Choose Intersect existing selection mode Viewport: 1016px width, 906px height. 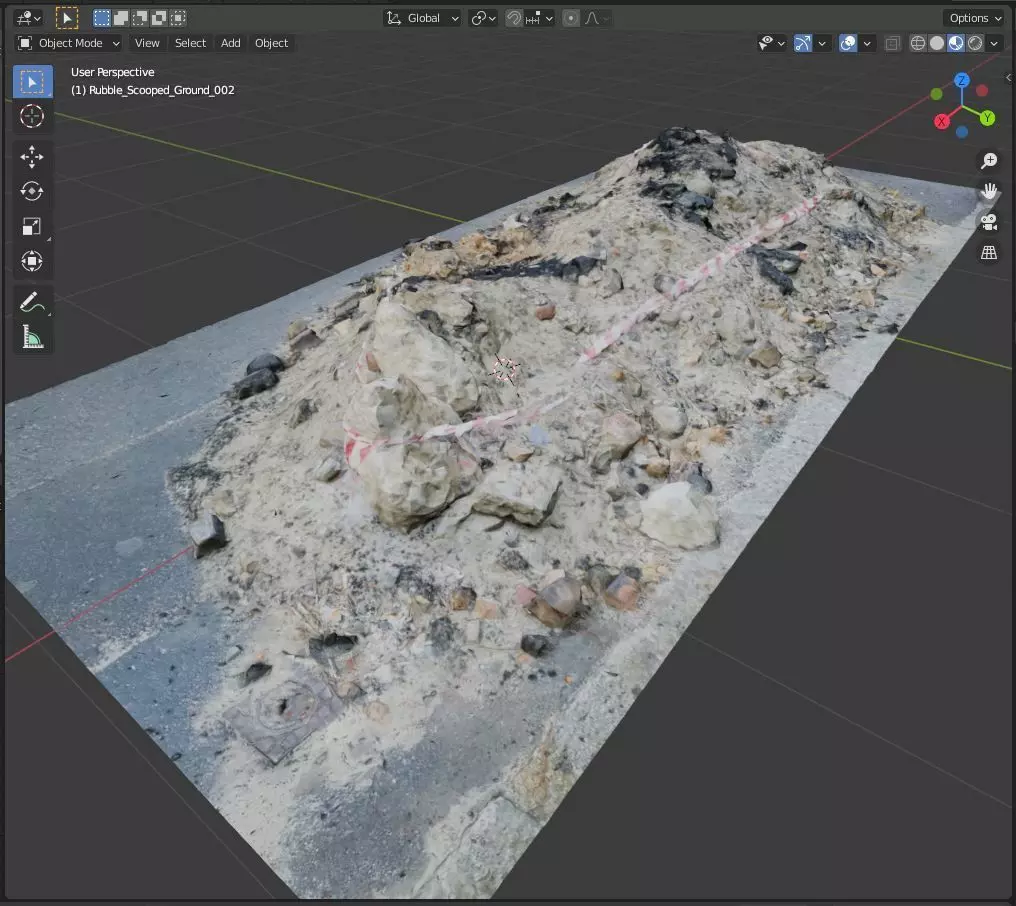(x=178, y=18)
